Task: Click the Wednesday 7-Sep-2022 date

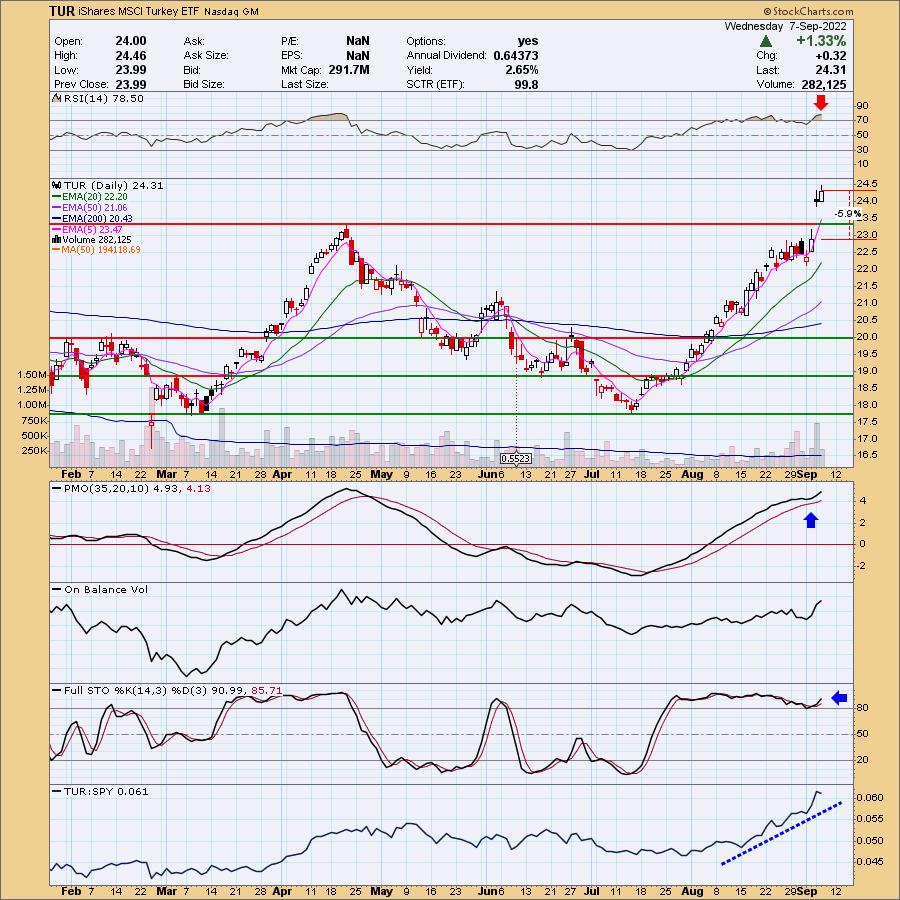Action: point(785,26)
